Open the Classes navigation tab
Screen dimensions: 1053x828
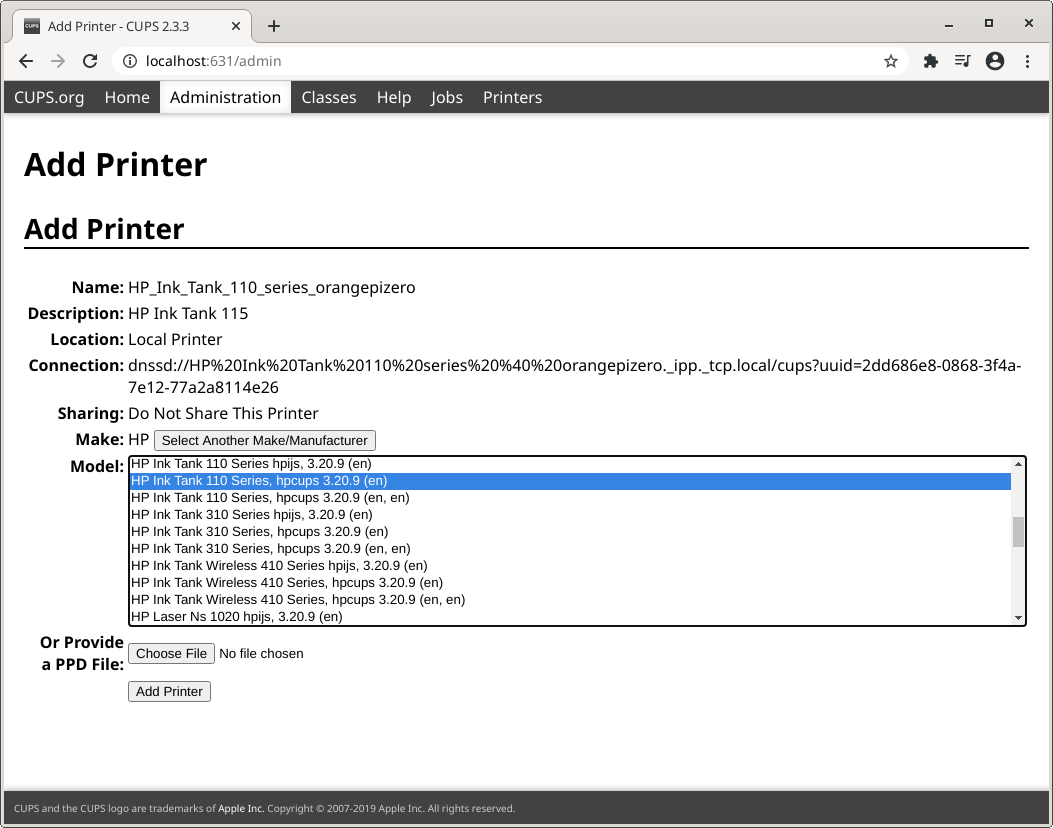pyautogui.click(x=329, y=97)
